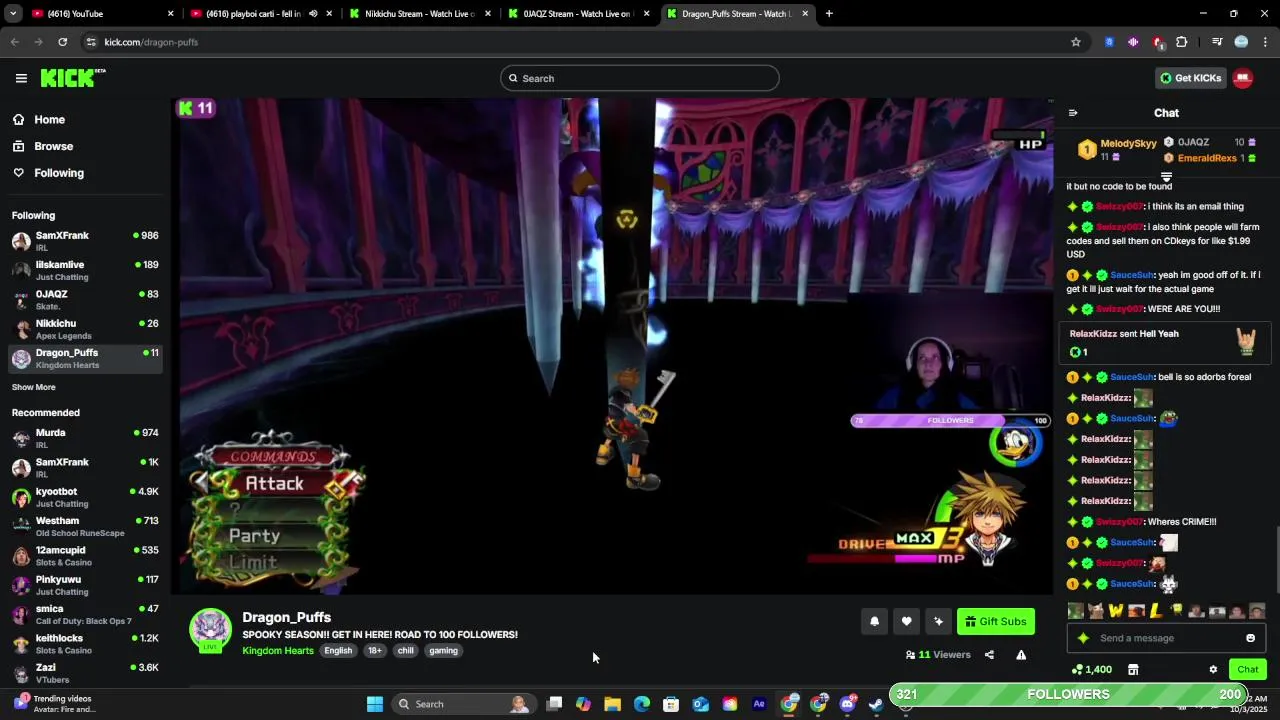Image resolution: width=1280 pixels, height=720 pixels.
Task: Open 12amcupid recommended channel
Action: [x=85, y=555]
